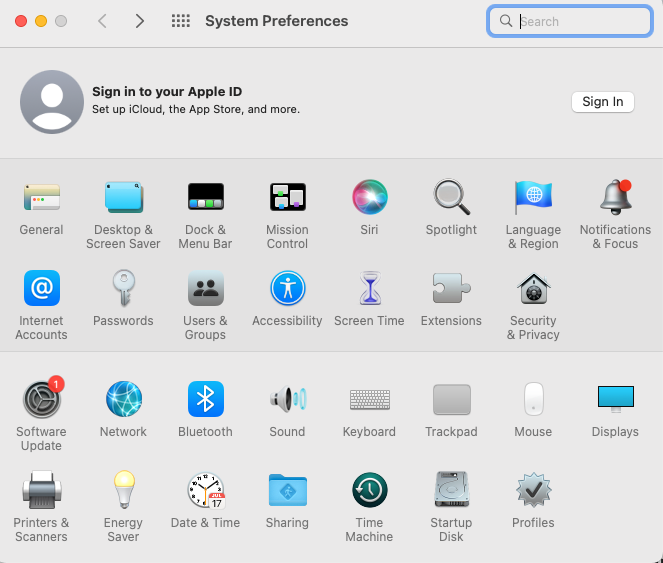Open Time Machine settings
663x563 pixels.
tap(369, 491)
